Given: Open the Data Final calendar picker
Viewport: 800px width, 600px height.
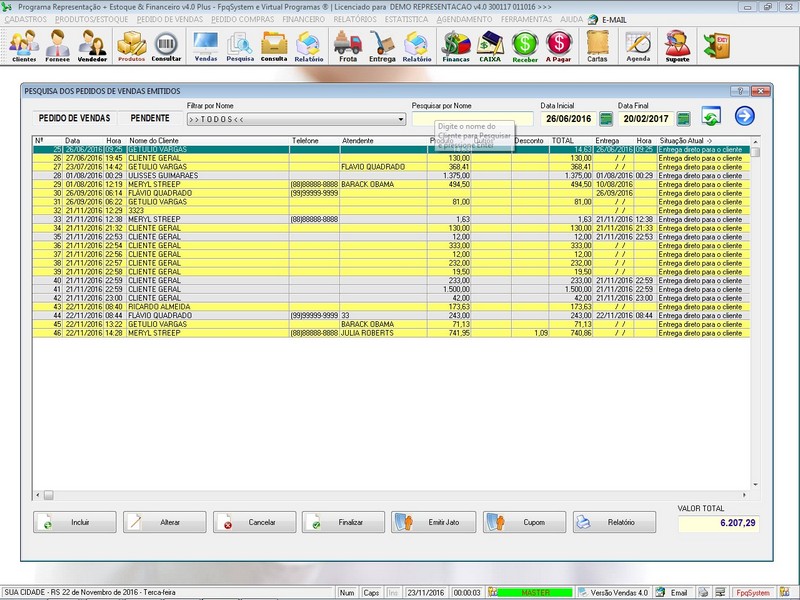Looking at the screenshot, I should [x=684, y=119].
